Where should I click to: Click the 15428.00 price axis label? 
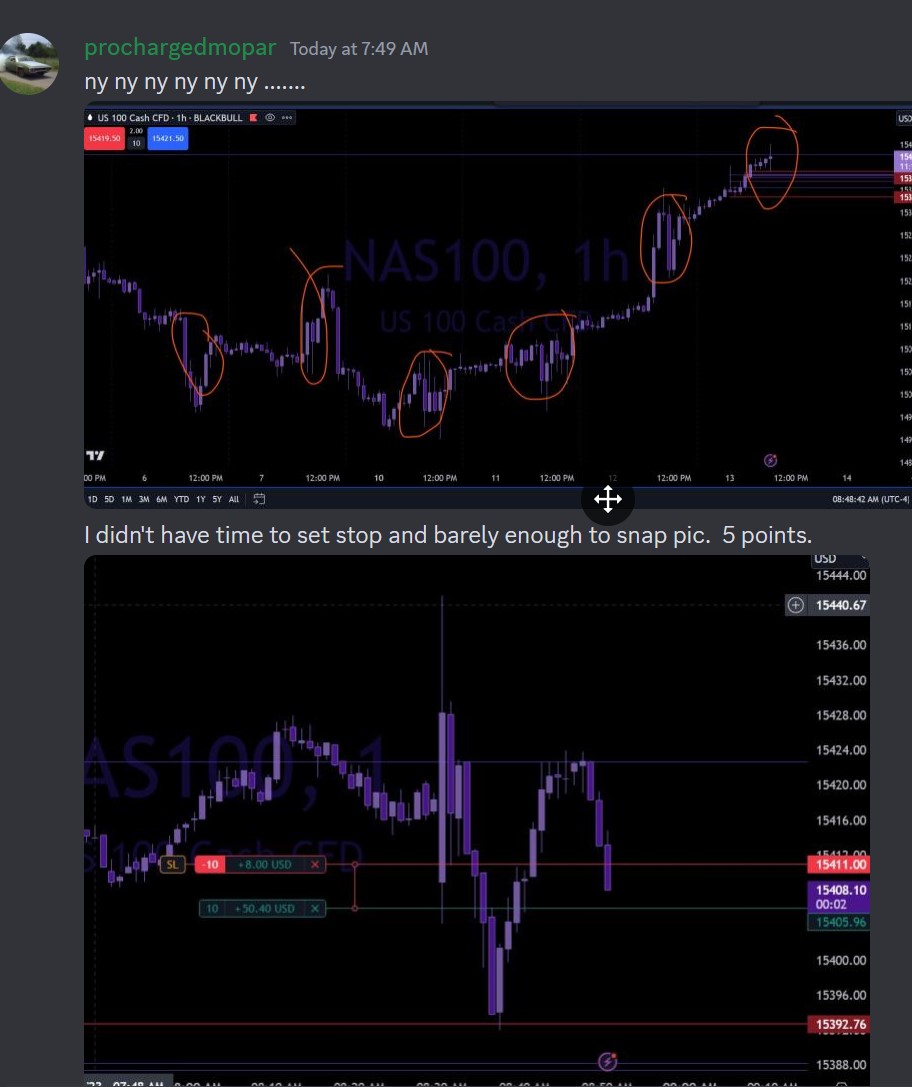(841, 715)
